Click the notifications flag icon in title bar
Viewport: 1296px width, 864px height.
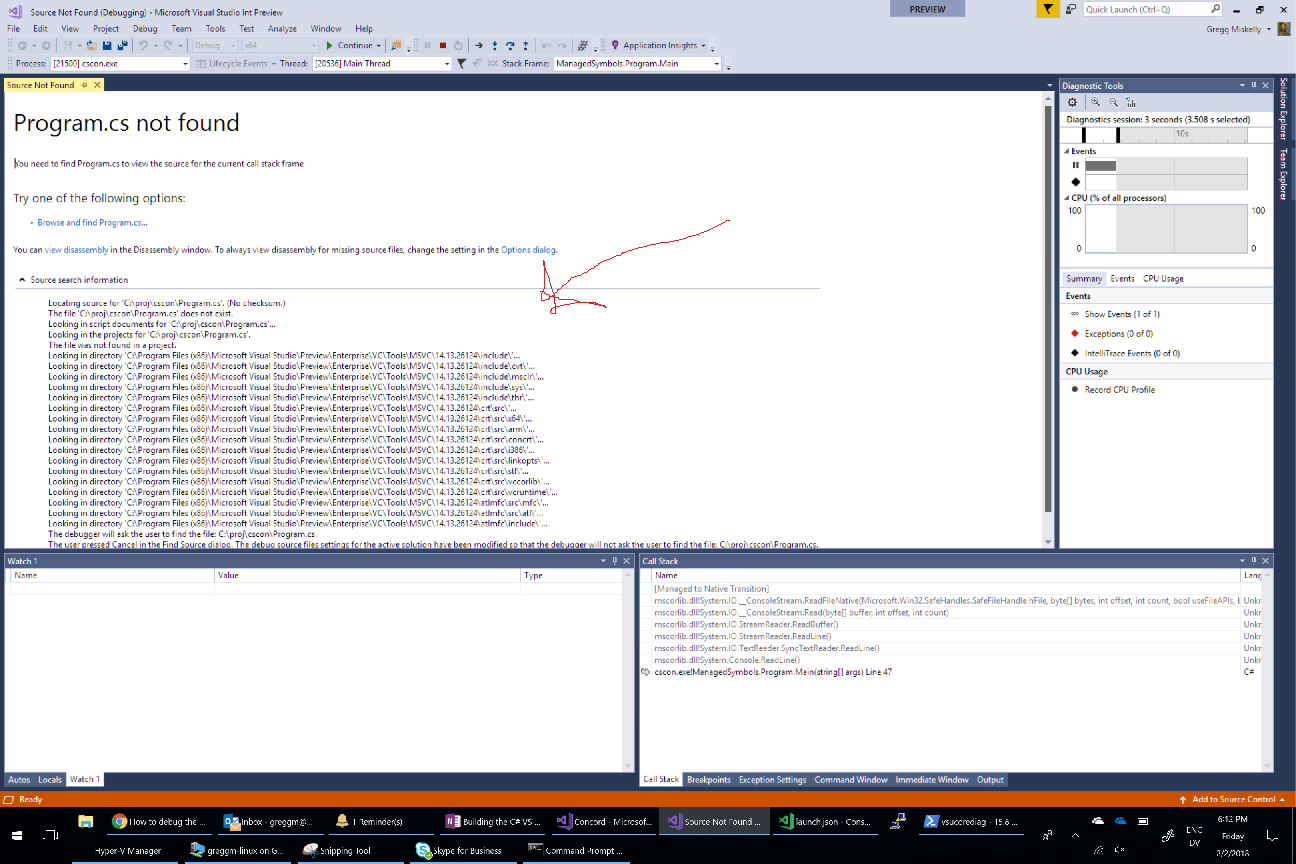1046,9
